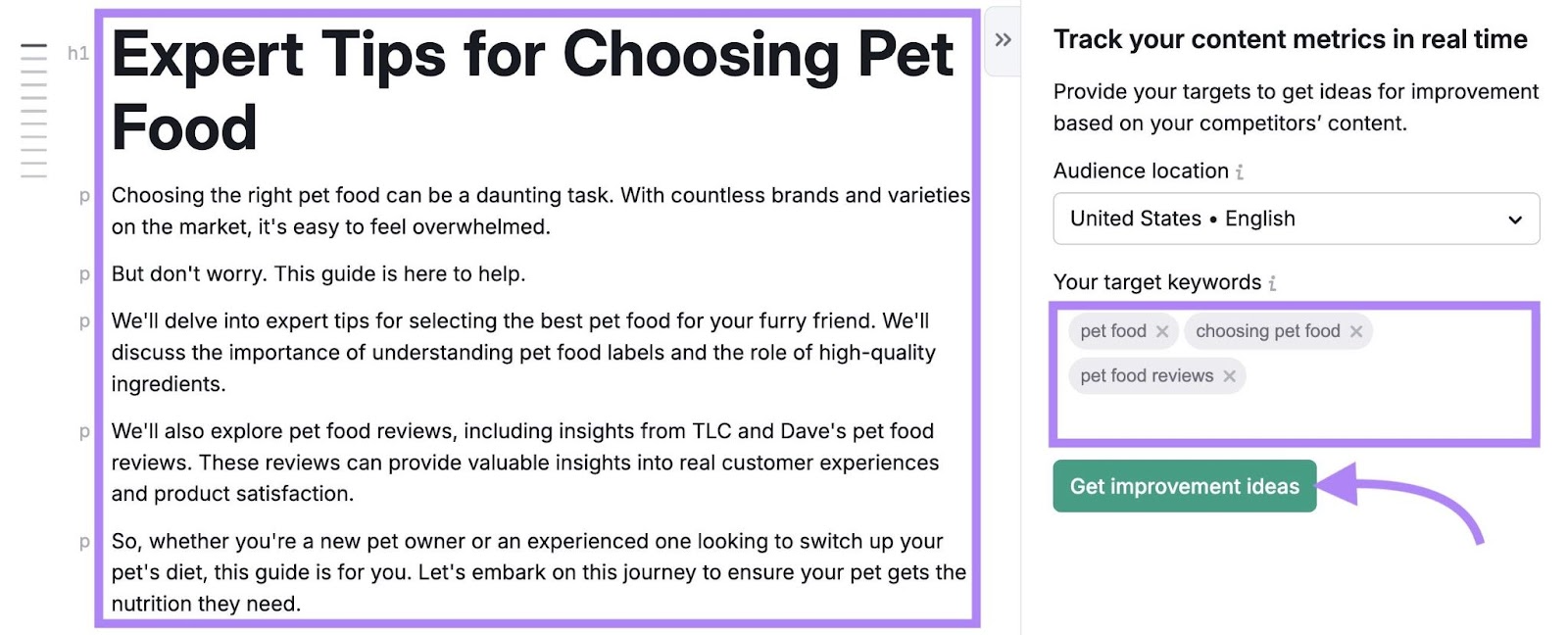Click the paragraph starting with But don't worry
1568x635 pixels.
pos(320,274)
